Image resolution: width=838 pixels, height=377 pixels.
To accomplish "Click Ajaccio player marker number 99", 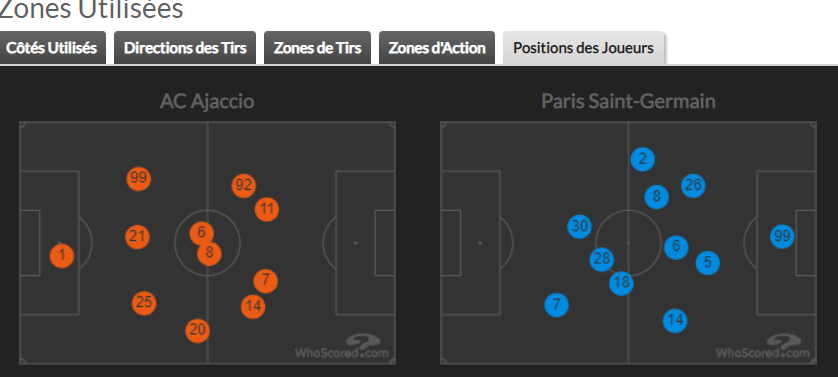I will pos(138,179).
